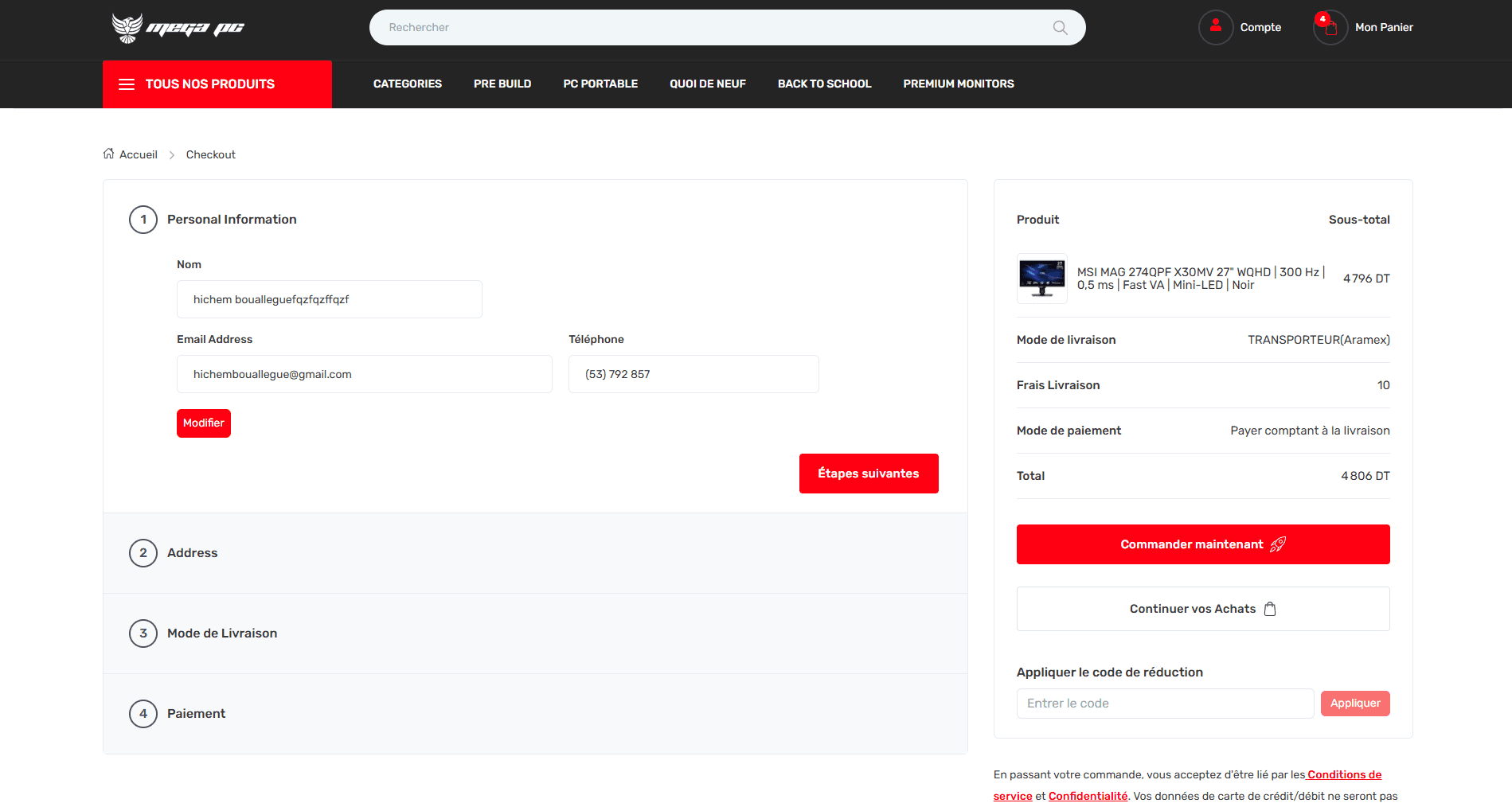Click the Mega PC logo
The height and width of the screenshot is (807, 1512).
pyautogui.click(x=178, y=28)
